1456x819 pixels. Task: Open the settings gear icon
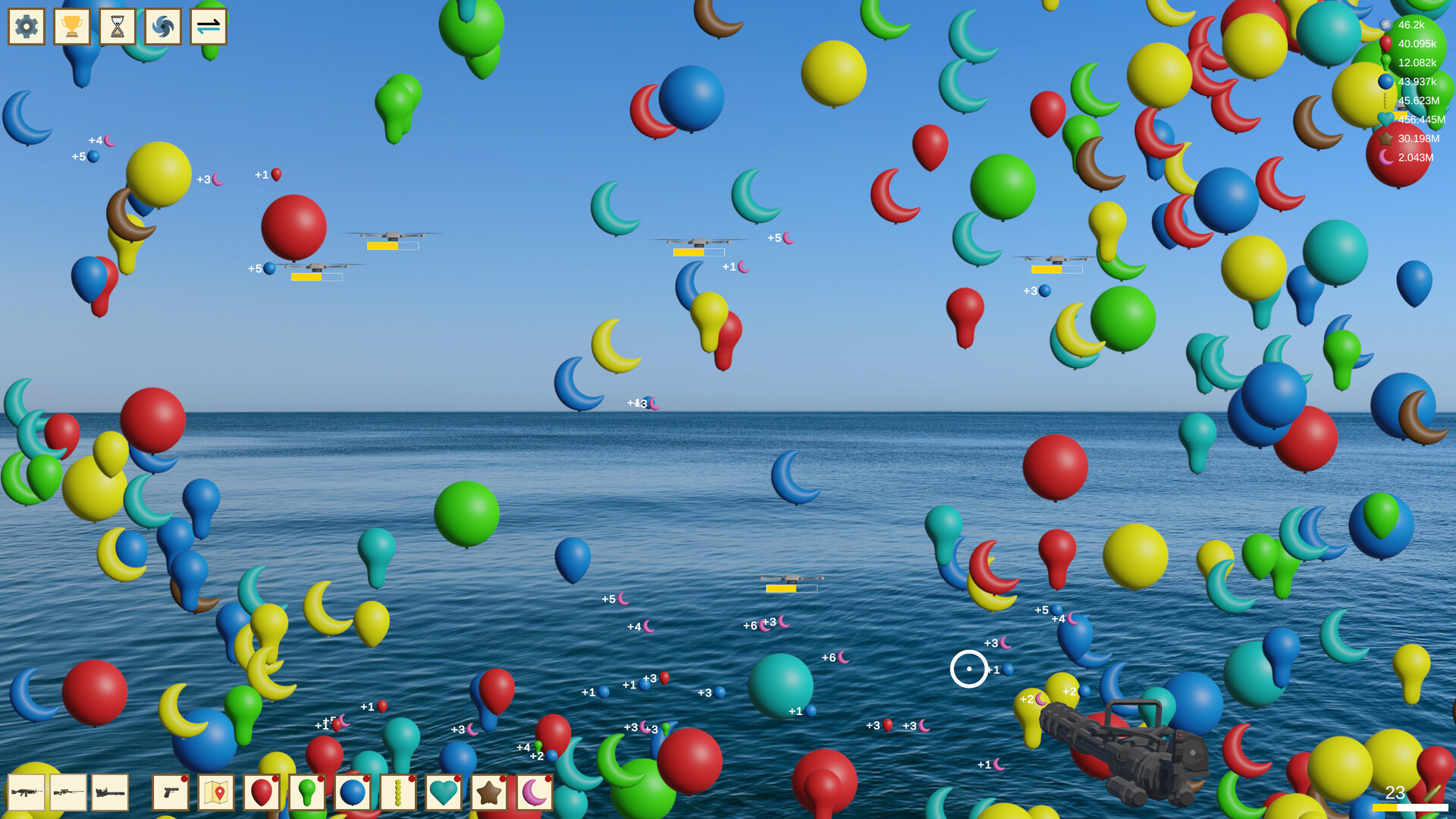26,27
